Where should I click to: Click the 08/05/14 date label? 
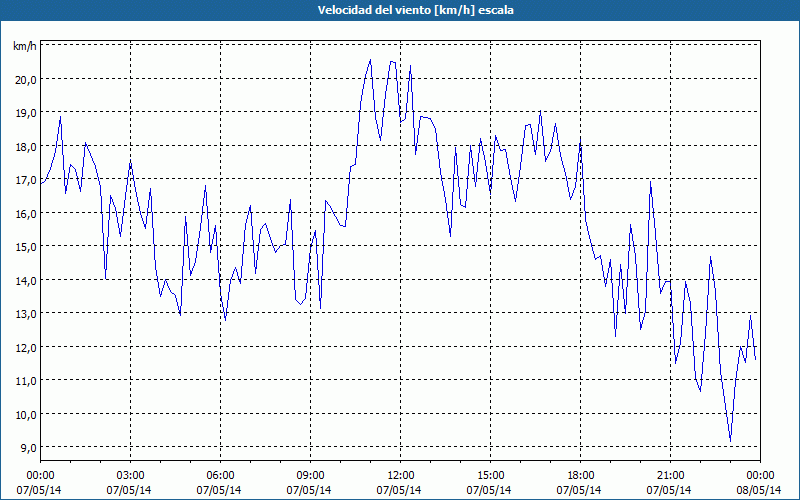[759, 490]
